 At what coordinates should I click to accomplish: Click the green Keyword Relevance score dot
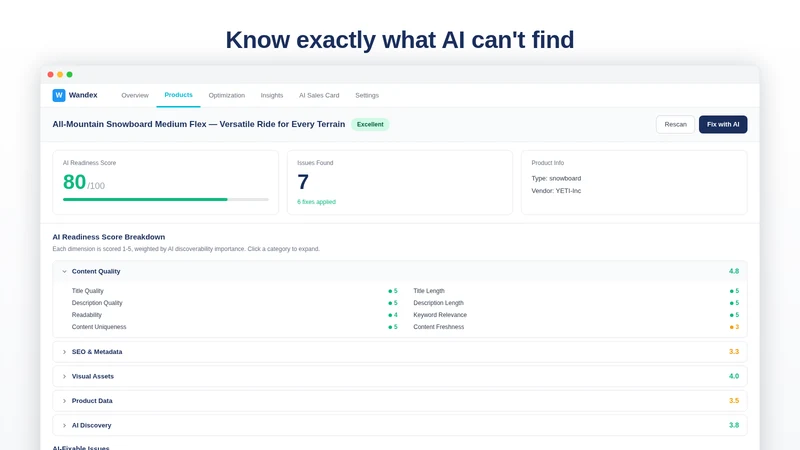point(732,315)
